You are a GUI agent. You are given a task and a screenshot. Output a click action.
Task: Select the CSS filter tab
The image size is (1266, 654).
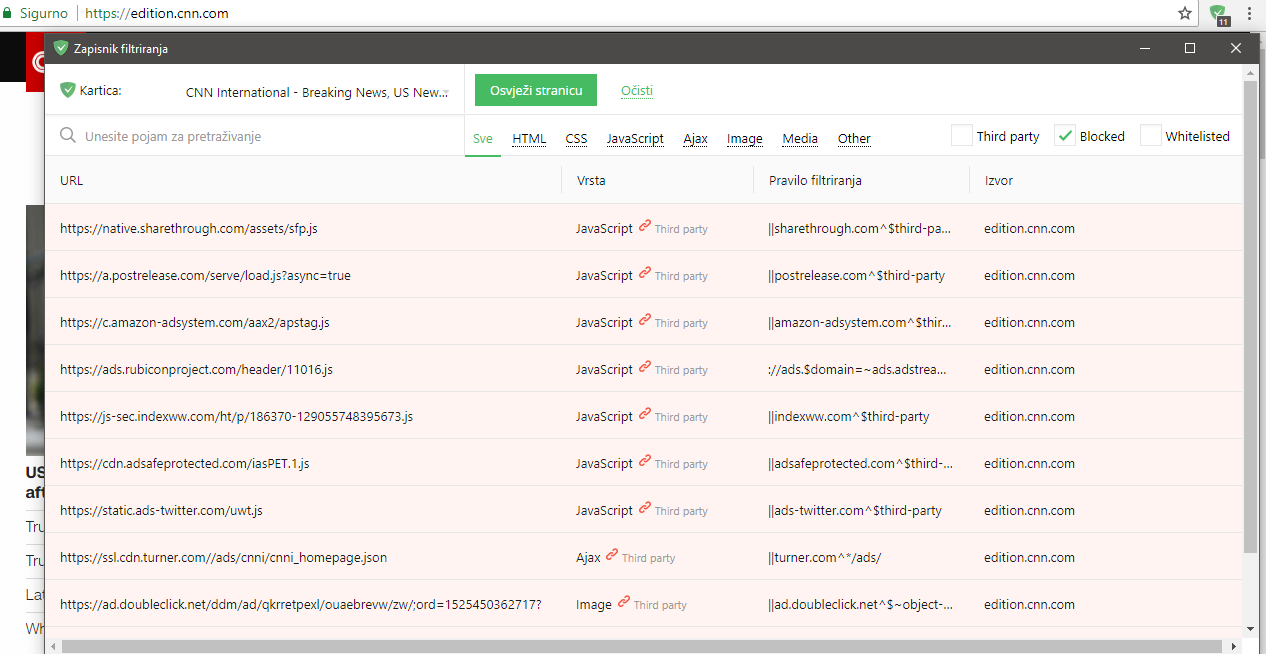click(576, 139)
